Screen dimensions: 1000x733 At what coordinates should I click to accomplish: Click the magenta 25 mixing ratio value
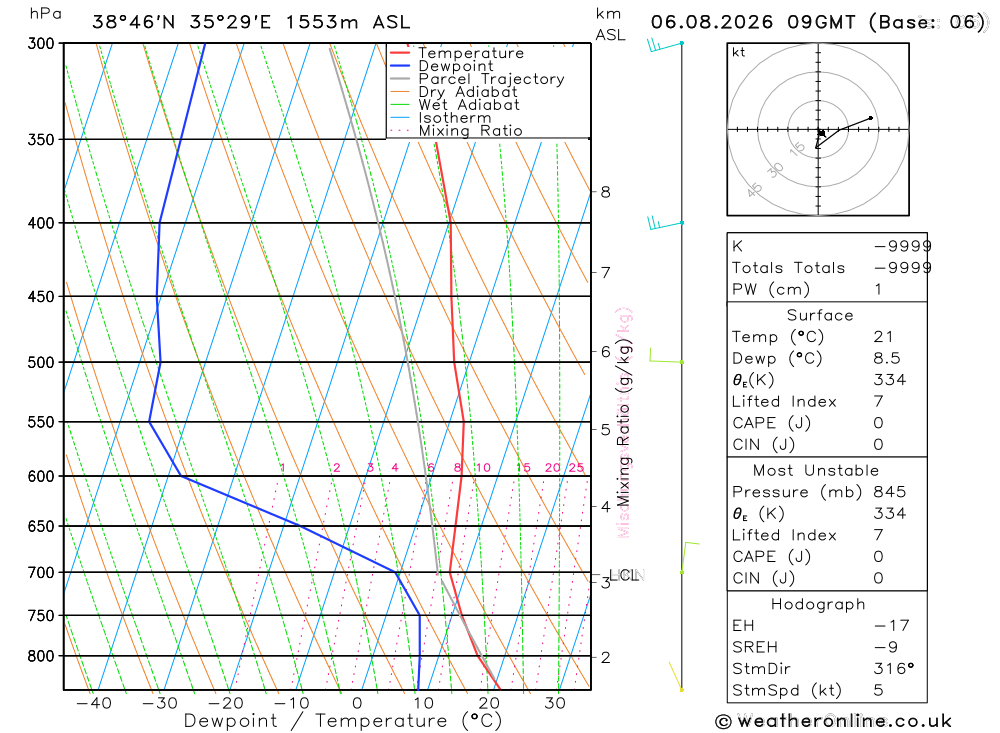click(577, 468)
